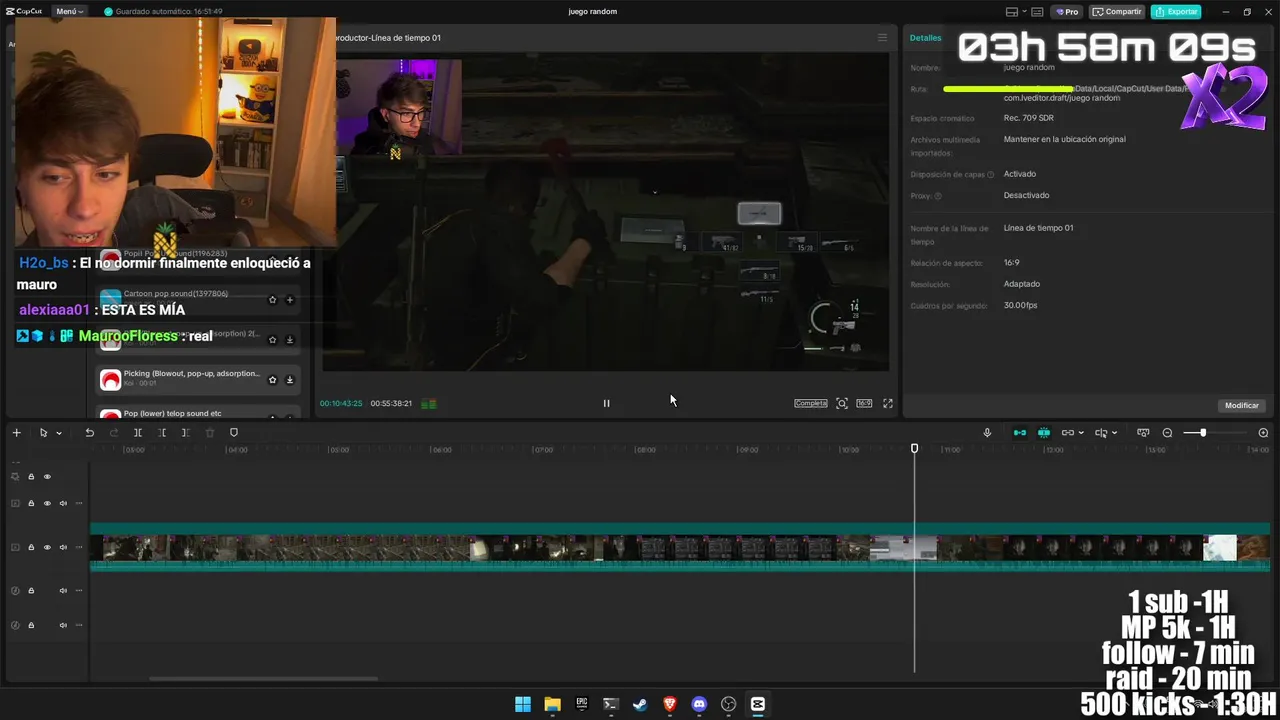Toggle lock on the topmost track
The width and height of the screenshot is (1280, 720).
[31, 477]
